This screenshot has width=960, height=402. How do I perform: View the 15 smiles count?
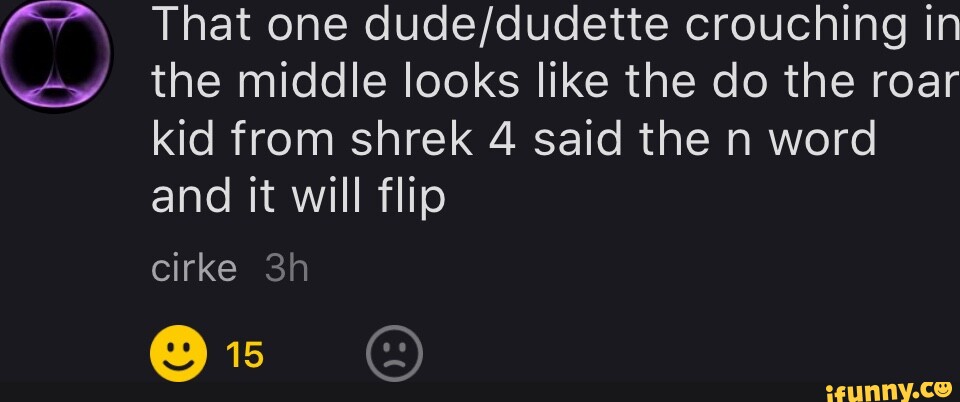(245, 354)
